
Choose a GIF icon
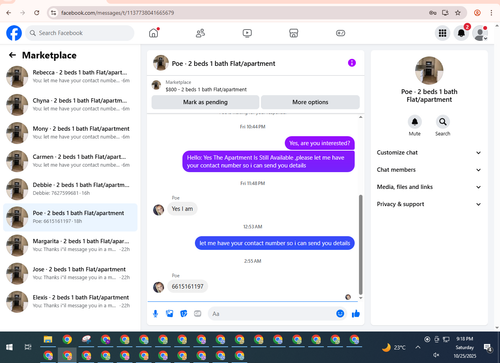[x=198, y=313]
